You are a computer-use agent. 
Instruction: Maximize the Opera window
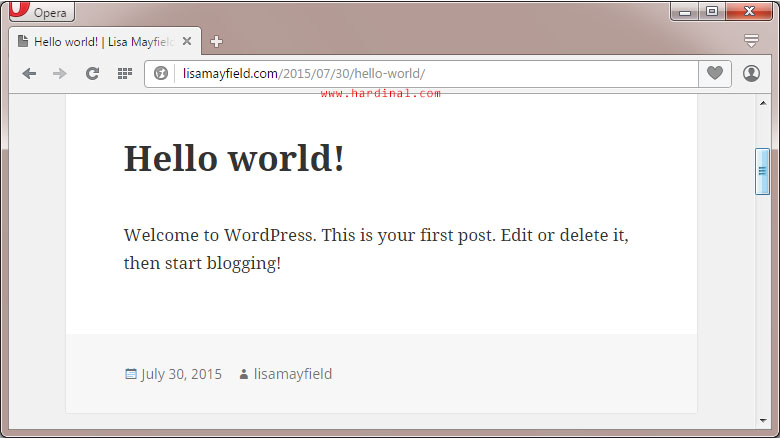(x=712, y=11)
